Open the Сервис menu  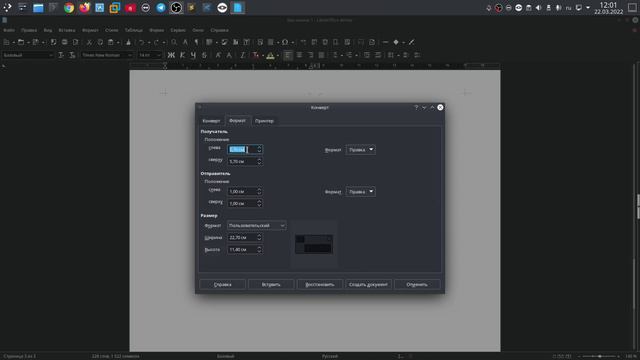(178, 30)
